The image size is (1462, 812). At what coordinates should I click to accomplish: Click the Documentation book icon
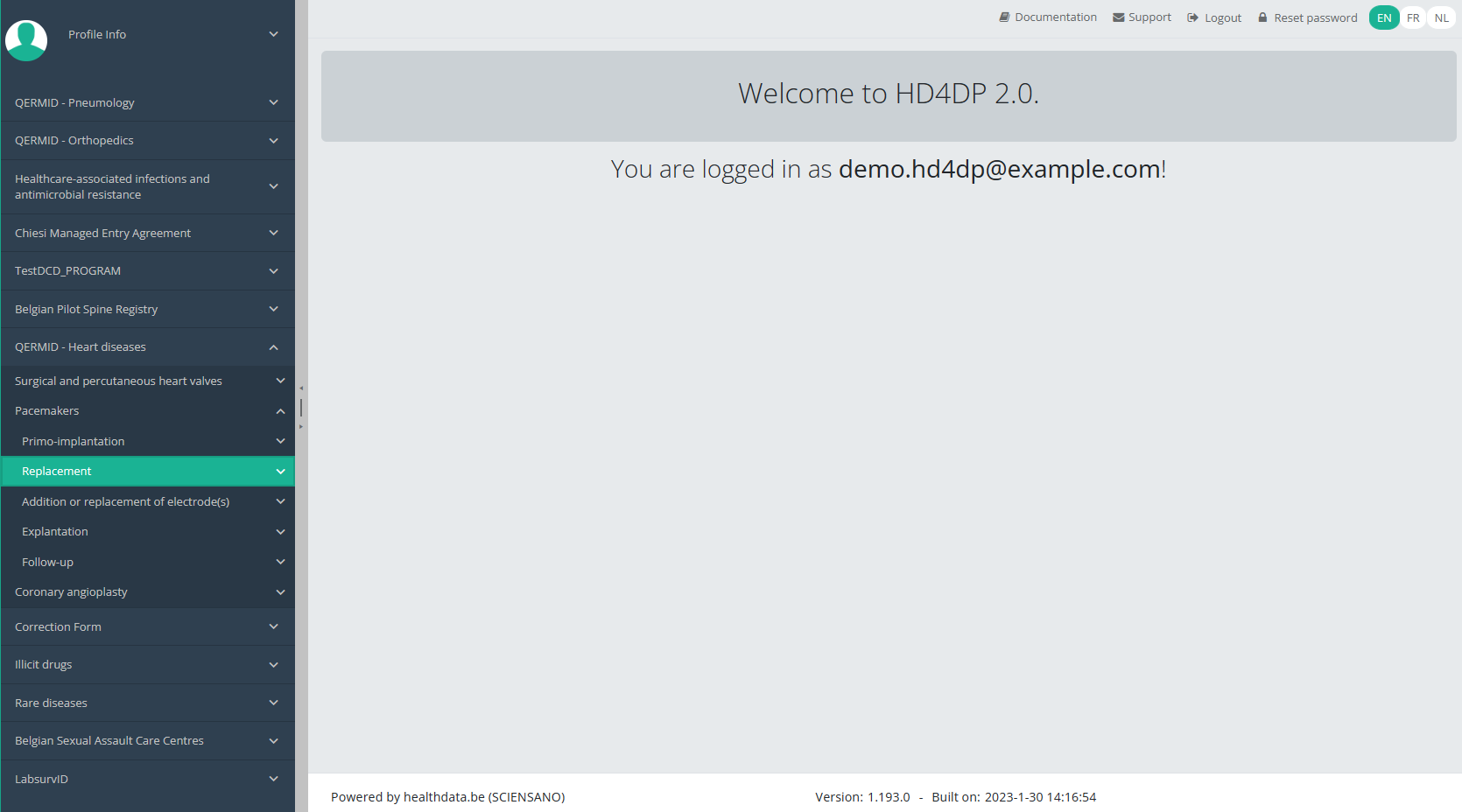coord(1004,17)
